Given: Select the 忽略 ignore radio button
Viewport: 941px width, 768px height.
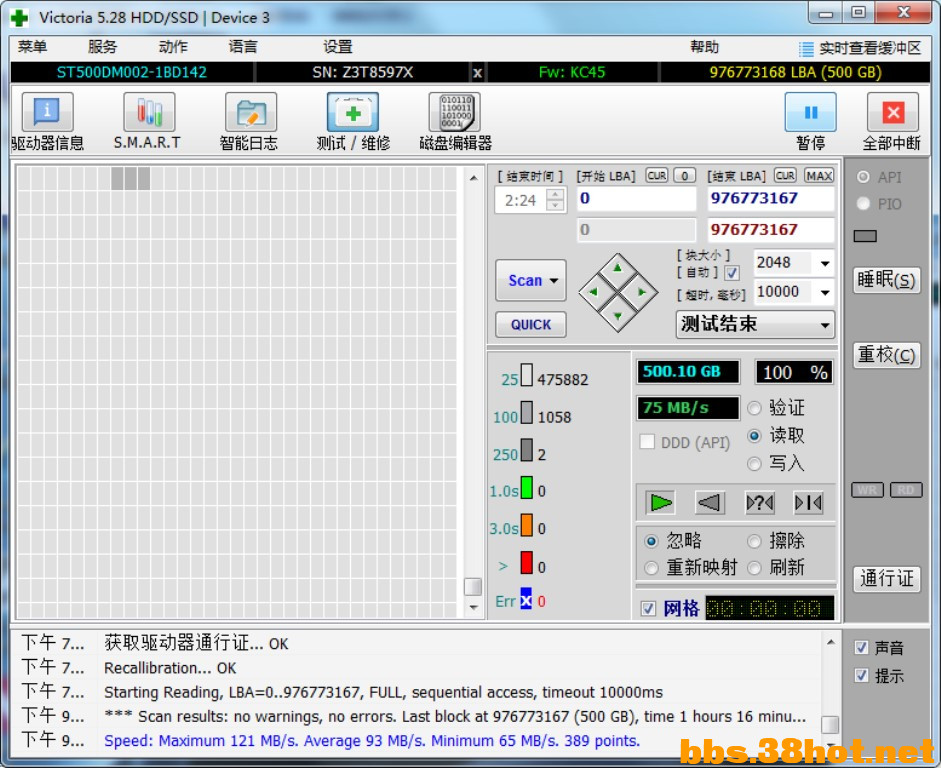Looking at the screenshot, I should 651,541.
